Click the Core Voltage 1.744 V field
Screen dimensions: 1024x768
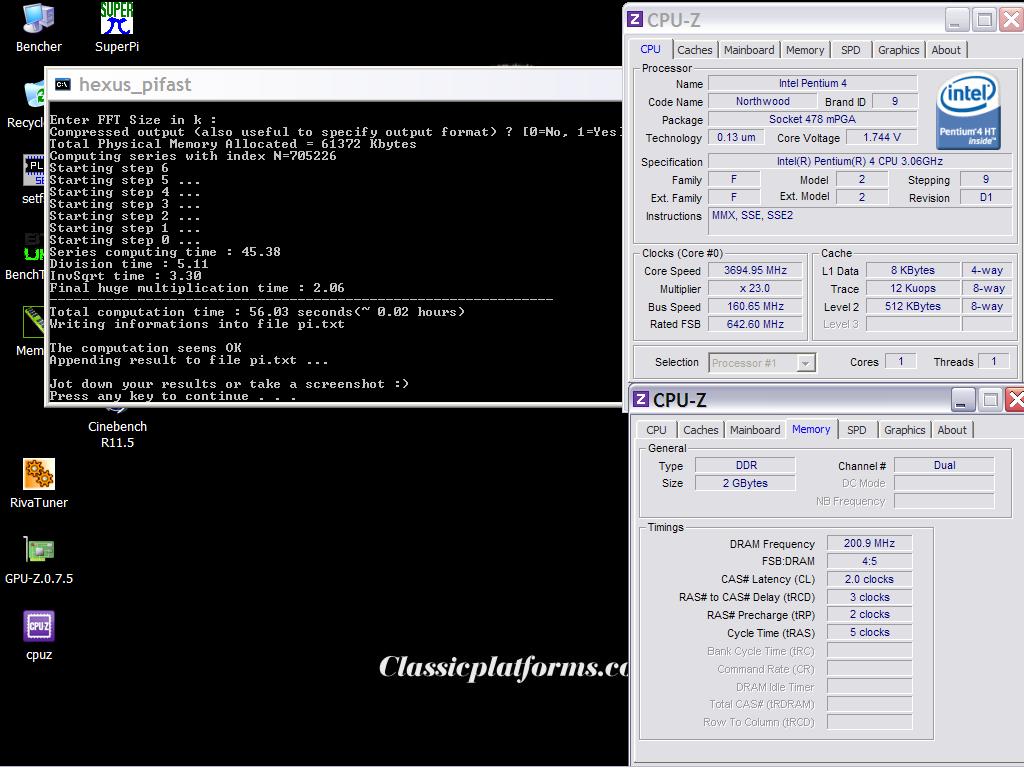[882, 137]
